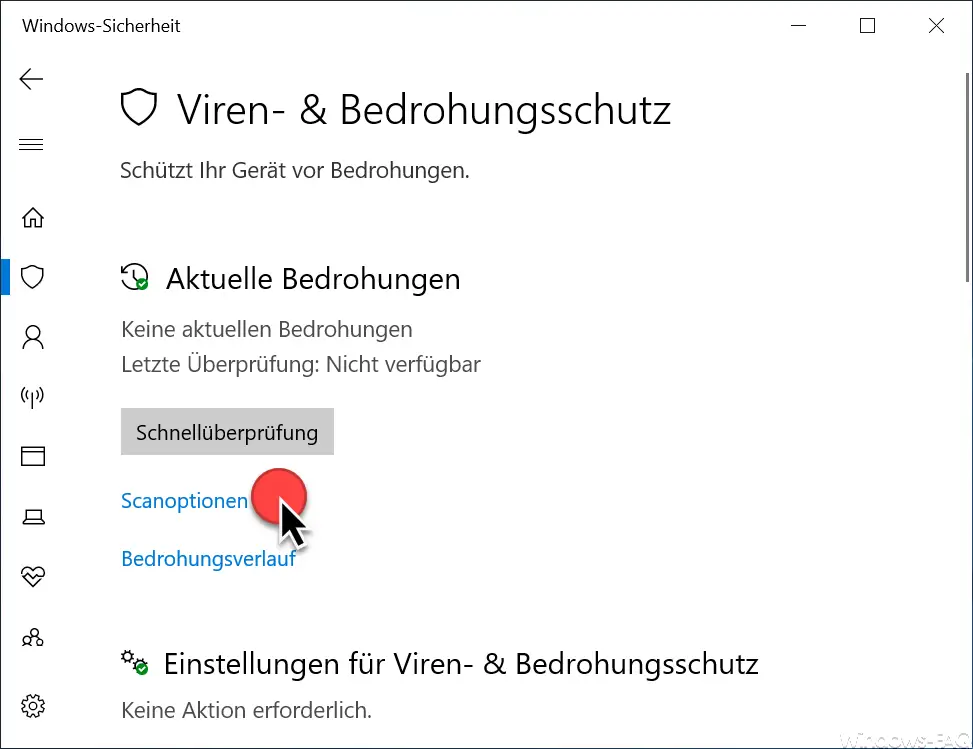Select the shield virus protection sidebar icon

(32, 277)
